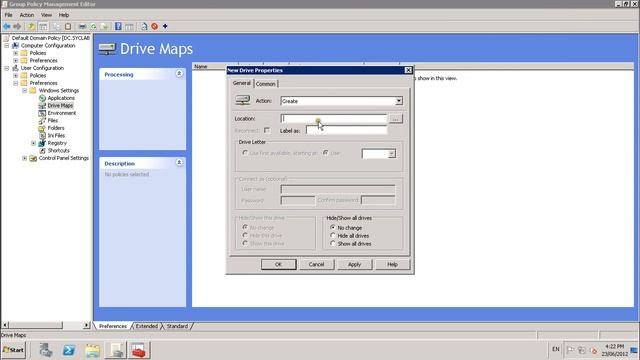Click the Cancel button

(x=316, y=264)
